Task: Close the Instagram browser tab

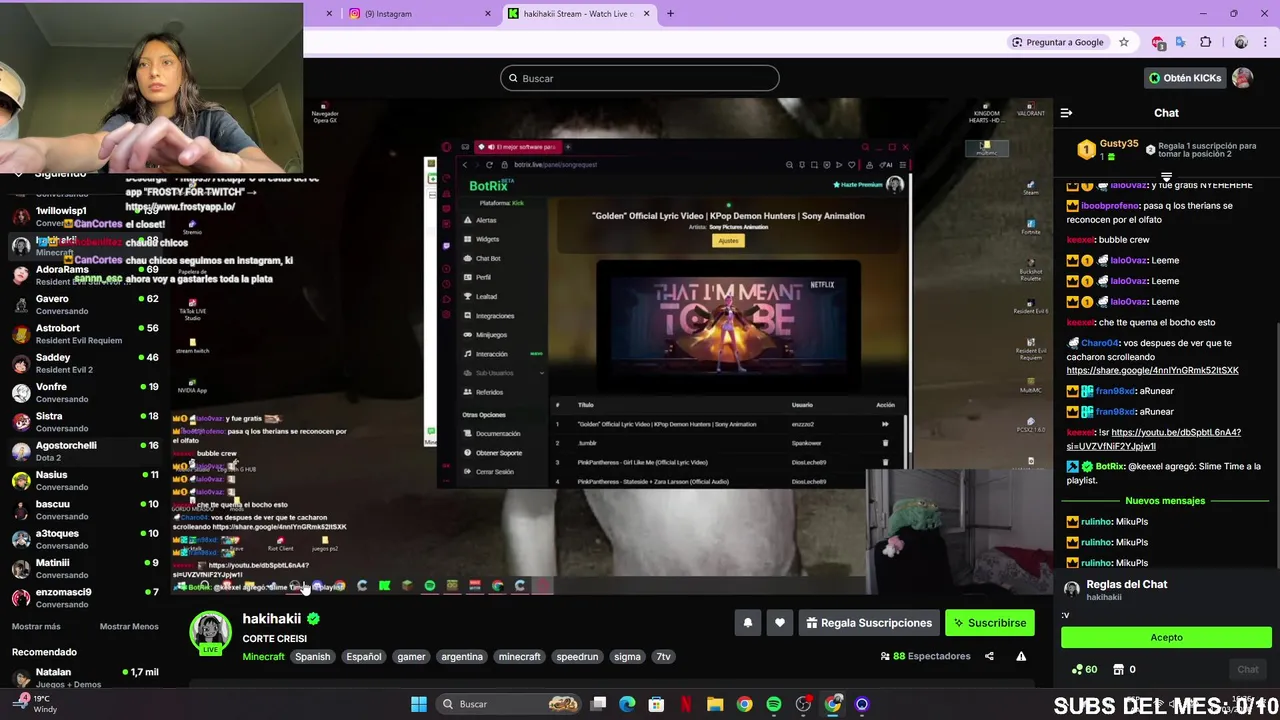Action: (488, 14)
